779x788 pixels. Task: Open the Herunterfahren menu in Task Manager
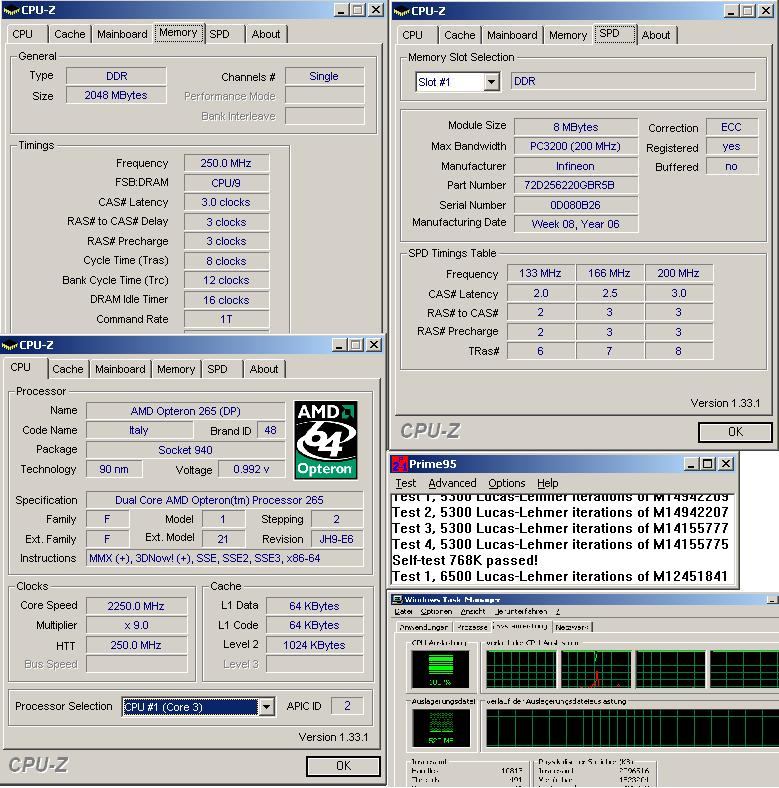[x=521, y=612]
